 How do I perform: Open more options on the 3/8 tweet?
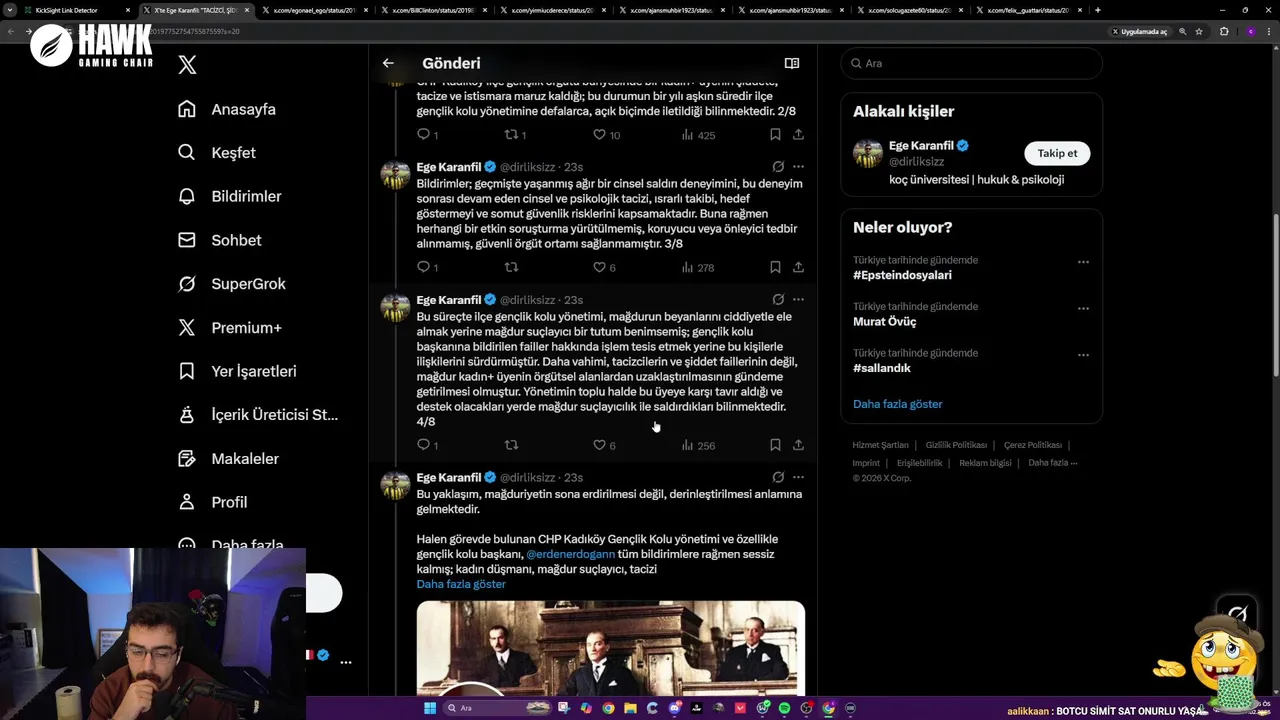798,167
